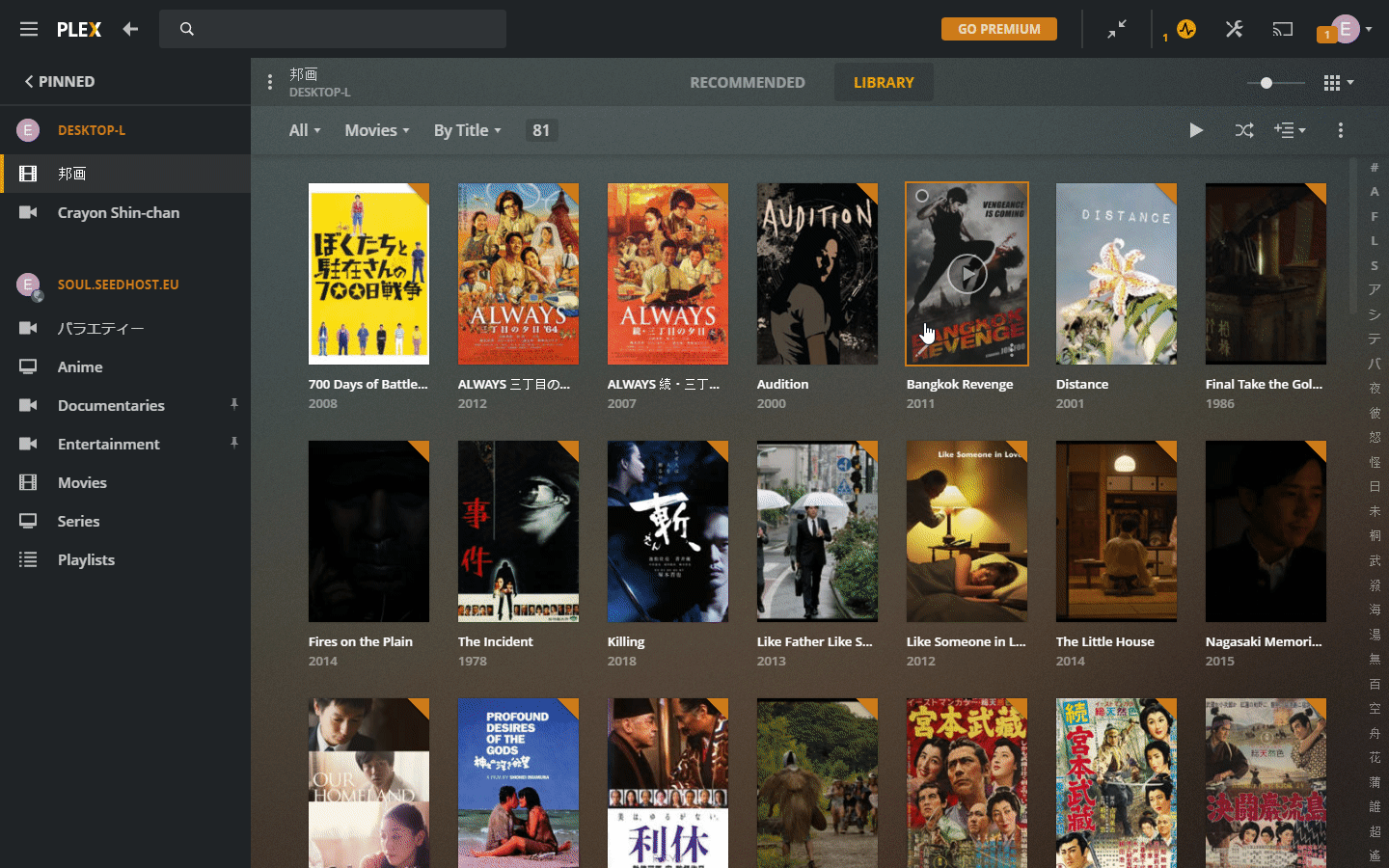Play all items in the library
Image resolution: width=1389 pixels, height=868 pixels.
click(x=1196, y=130)
